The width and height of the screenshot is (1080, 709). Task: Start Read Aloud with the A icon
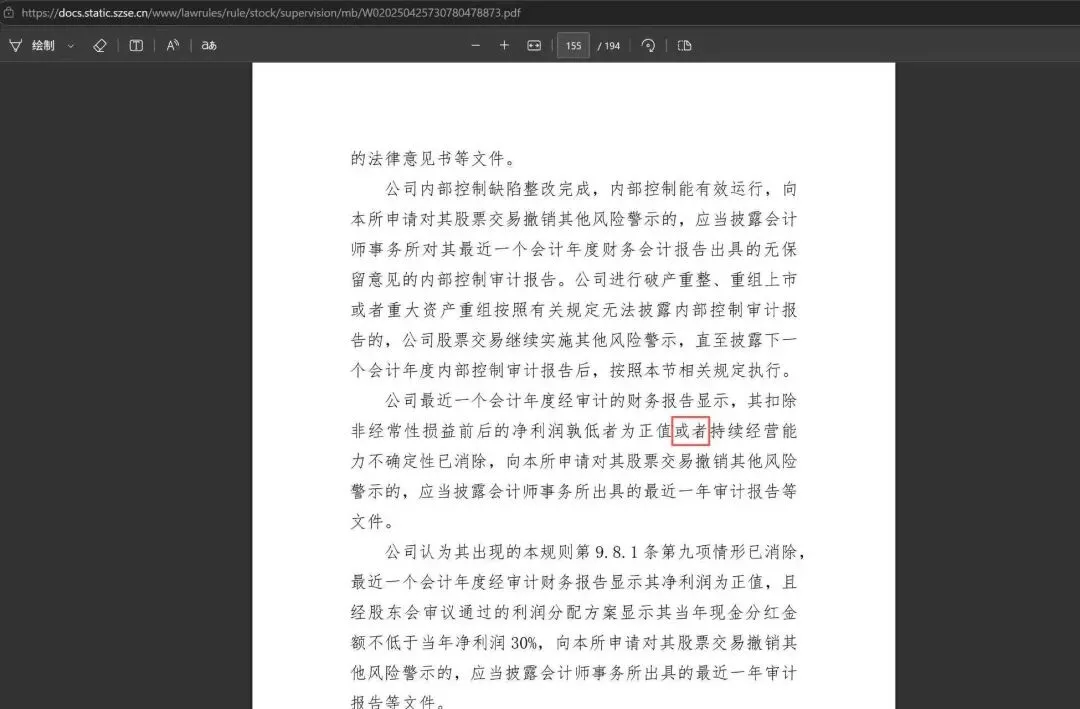coord(173,45)
